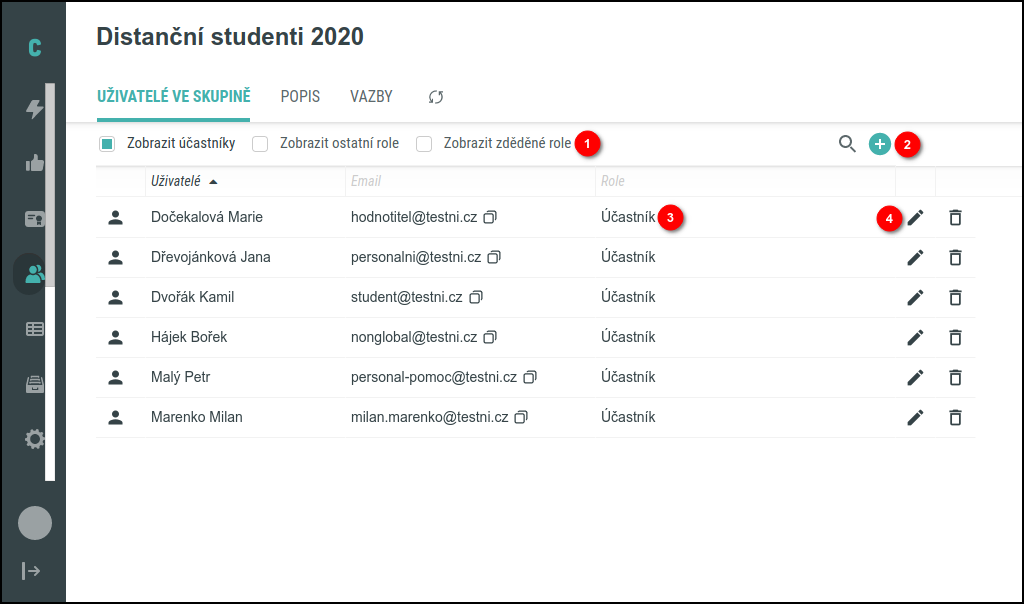This screenshot has height=604, width=1024.
Task: Click the sidebar vertical scrollbar
Action: 50,280
